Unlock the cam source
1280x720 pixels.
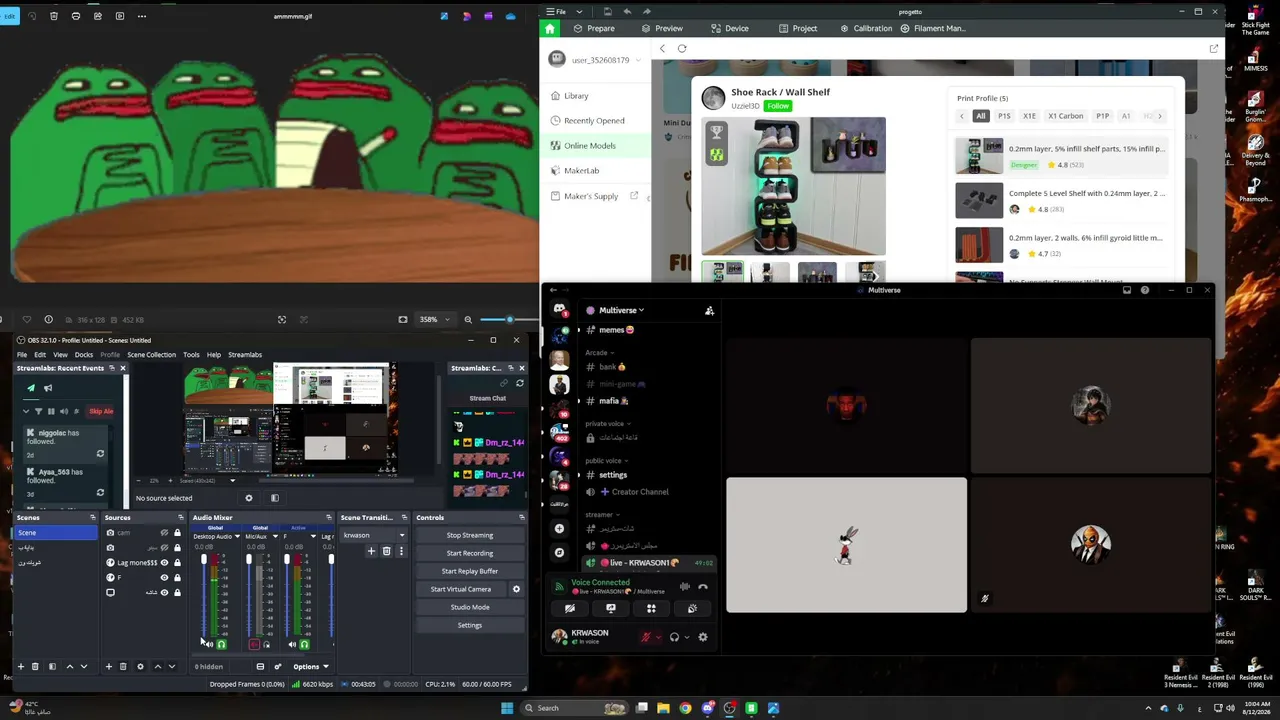point(178,533)
